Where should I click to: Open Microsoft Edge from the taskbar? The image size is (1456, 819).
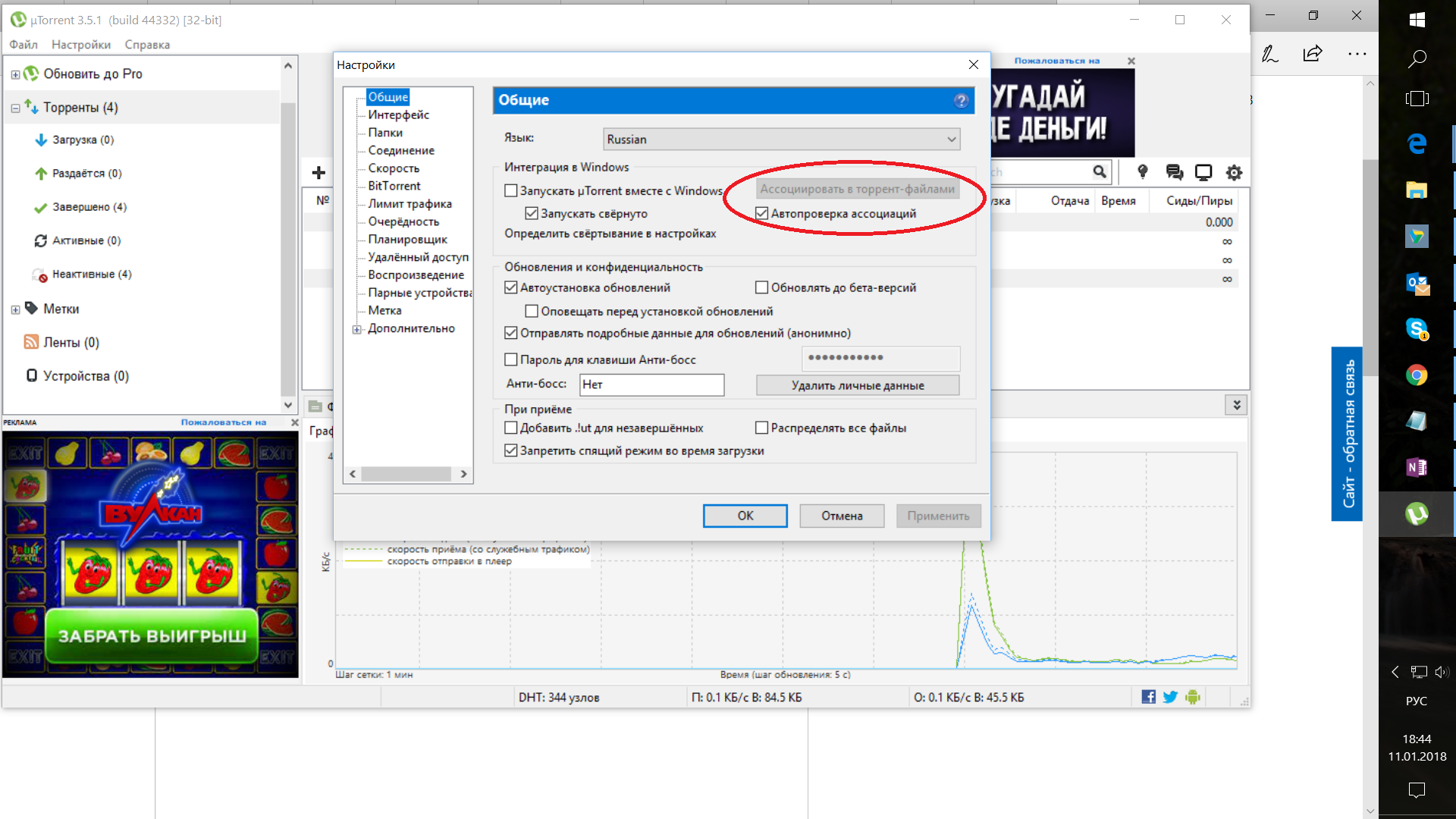[1417, 143]
